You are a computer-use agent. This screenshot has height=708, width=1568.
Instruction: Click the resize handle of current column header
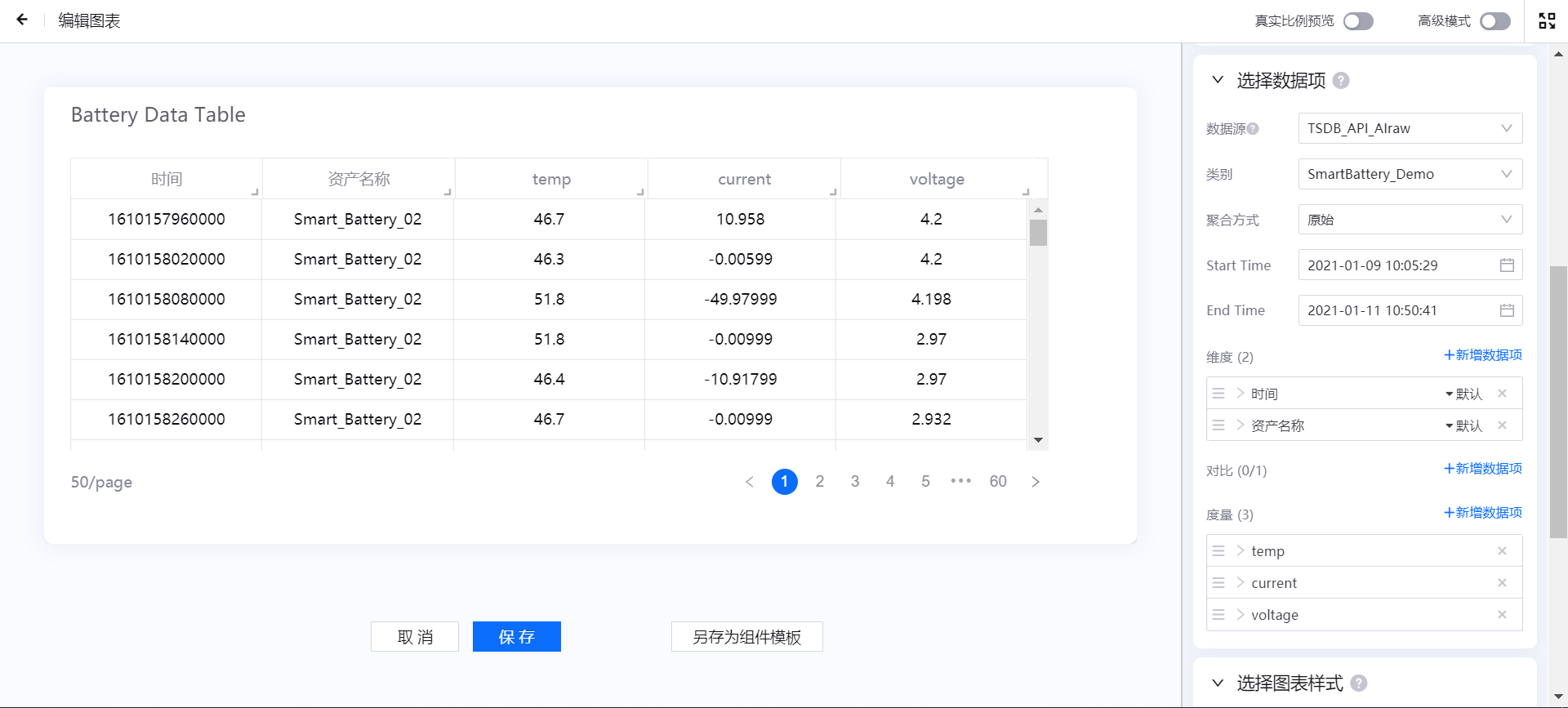coord(833,192)
